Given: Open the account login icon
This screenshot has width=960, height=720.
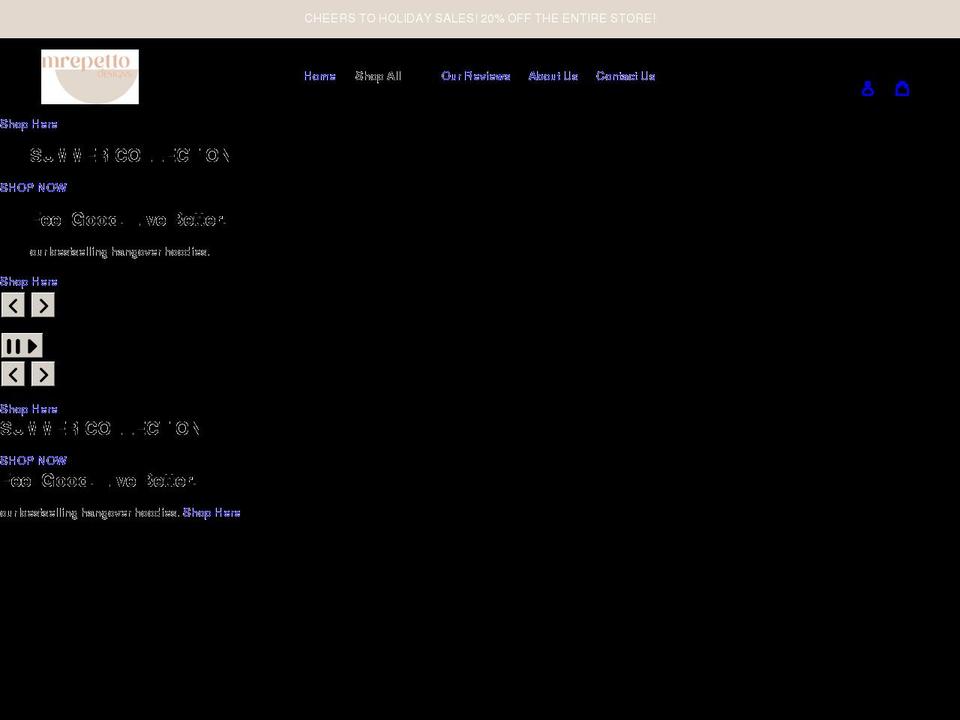Looking at the screenshot, I should point(867,89).
